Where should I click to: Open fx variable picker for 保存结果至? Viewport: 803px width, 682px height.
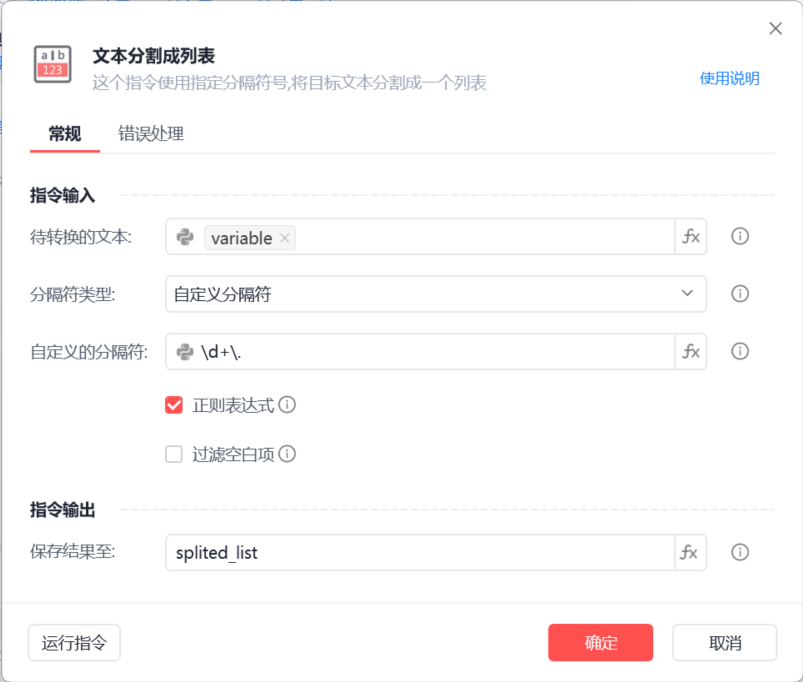pyautogui.click(x=691, y=552)
